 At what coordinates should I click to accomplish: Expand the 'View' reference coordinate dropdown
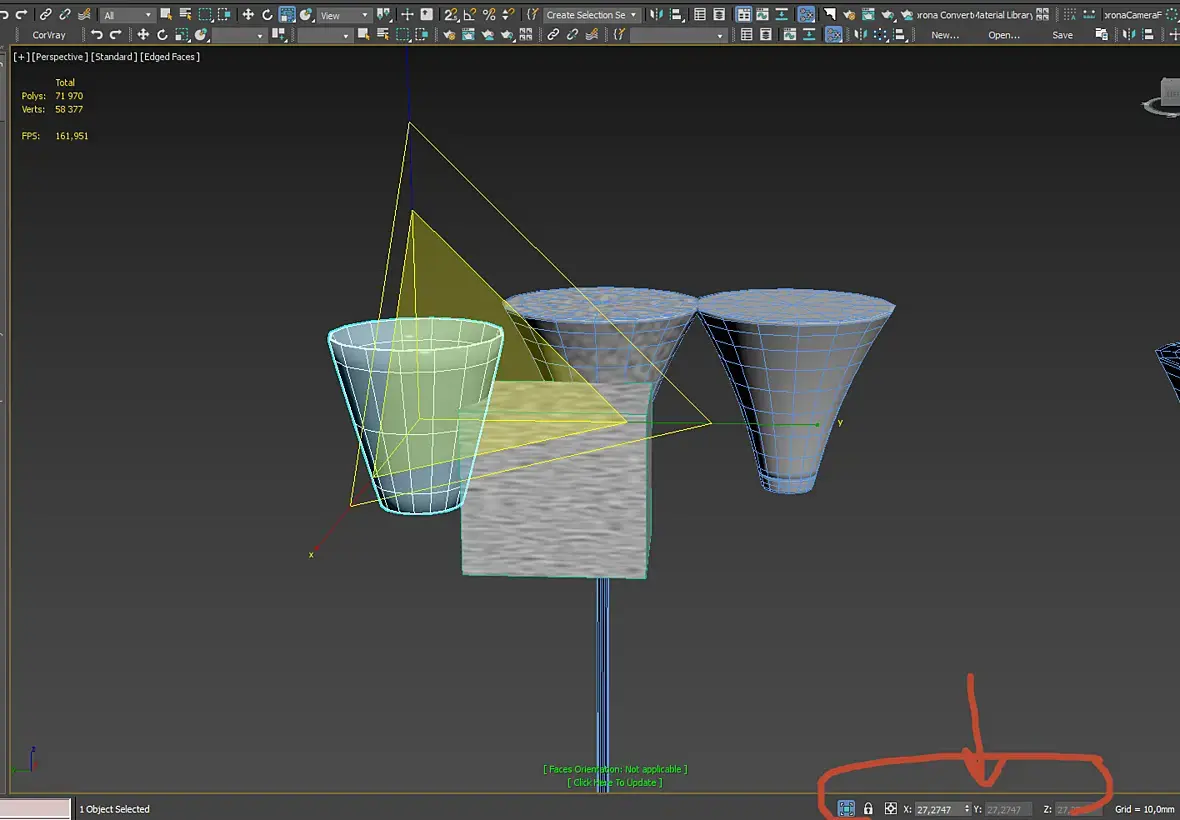tap(344, 15)
